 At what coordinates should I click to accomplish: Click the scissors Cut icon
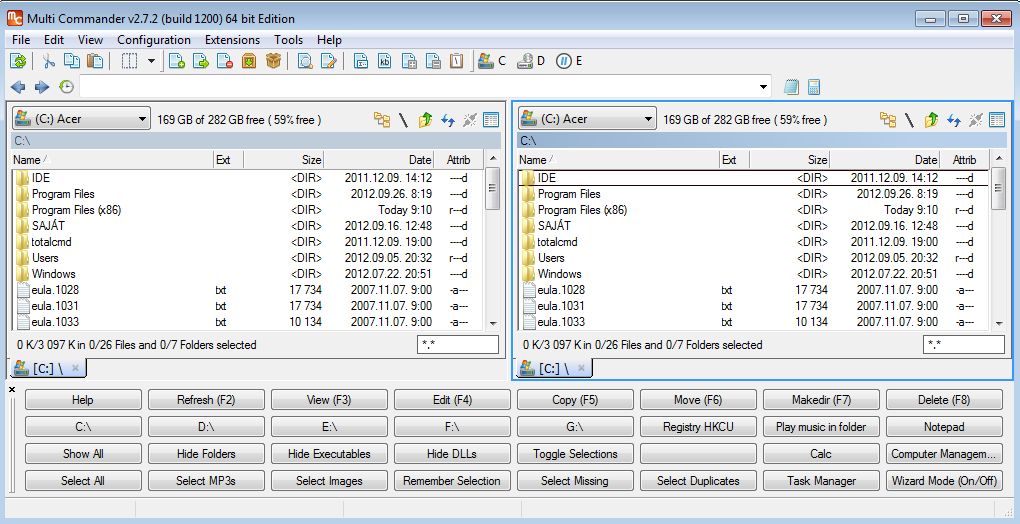(x=48, y=61)
